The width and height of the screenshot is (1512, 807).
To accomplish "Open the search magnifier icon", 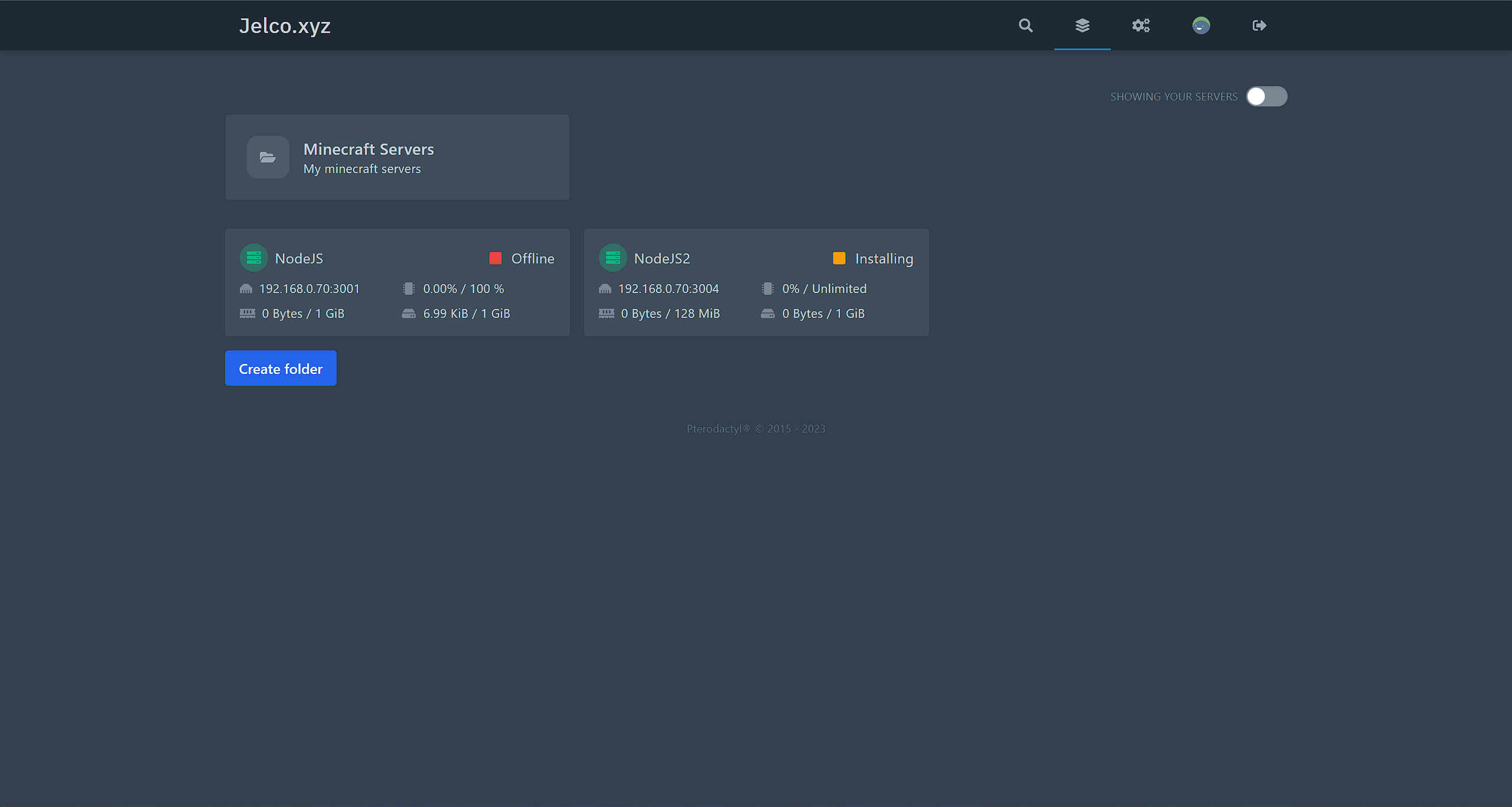I will point(1025,25).
